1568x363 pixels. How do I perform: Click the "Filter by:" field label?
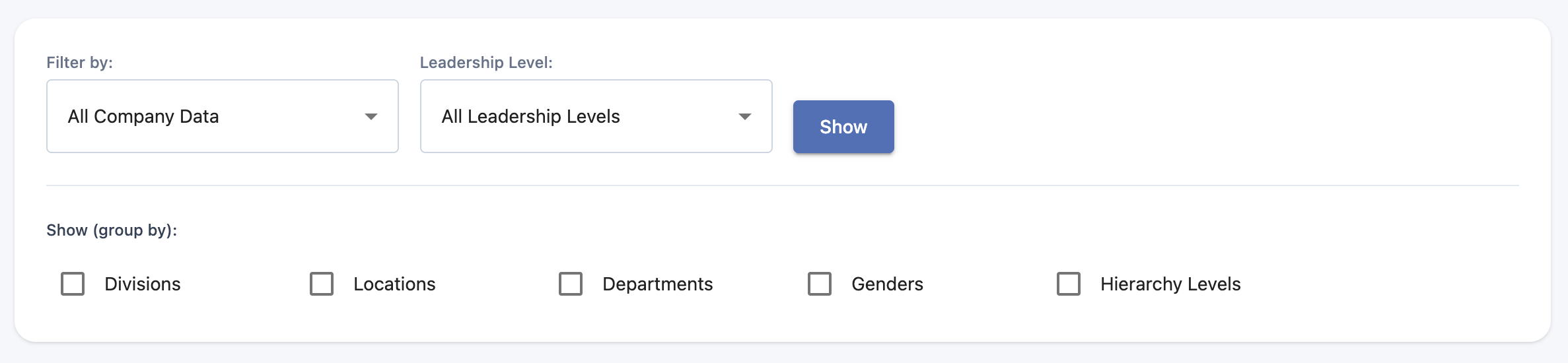tap(79, 63)
